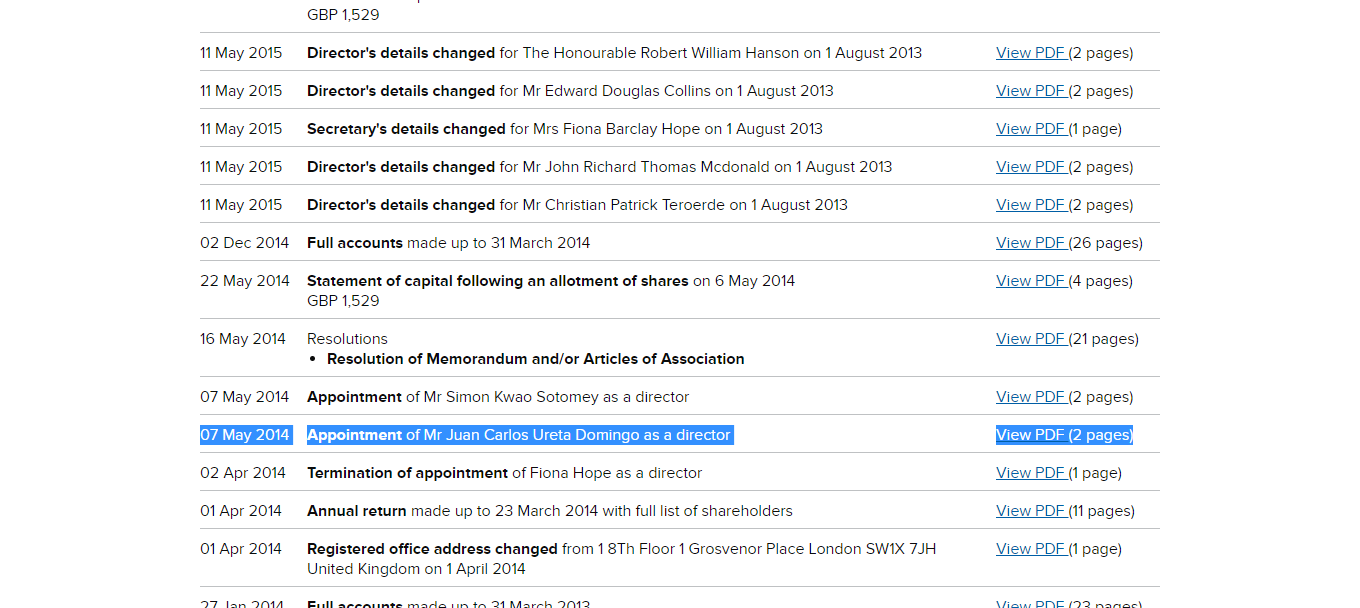
Task: Click the 16 May 2014 Resolutions heading
Action: [x=347, y=339]
